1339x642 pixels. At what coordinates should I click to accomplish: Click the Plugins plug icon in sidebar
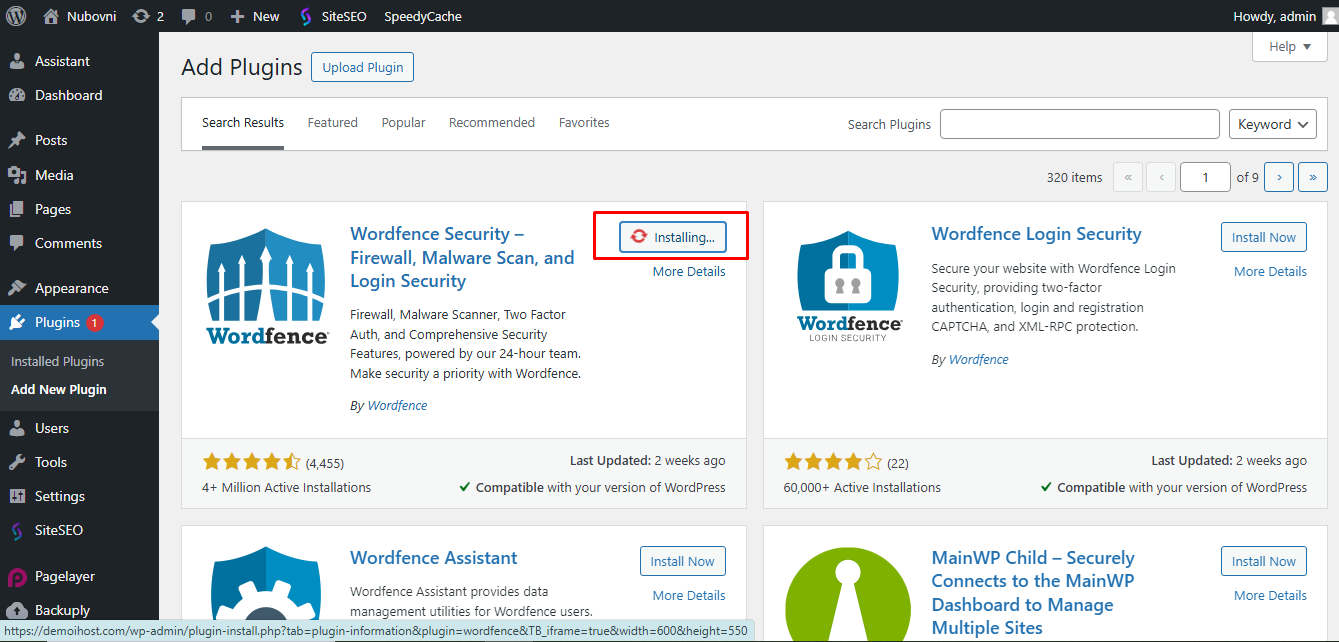coord(17,322)
